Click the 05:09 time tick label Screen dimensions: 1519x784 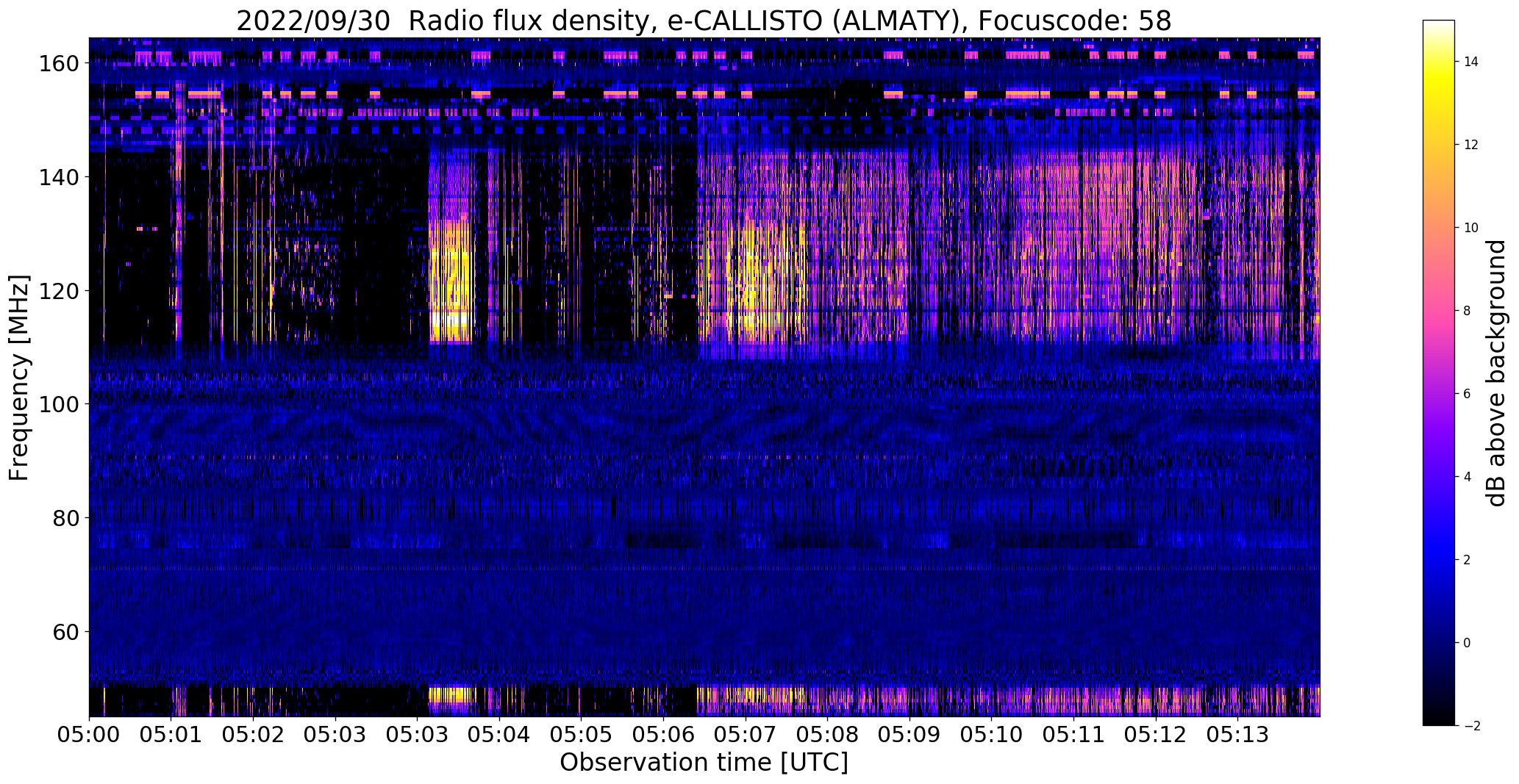tap(909, 733)
